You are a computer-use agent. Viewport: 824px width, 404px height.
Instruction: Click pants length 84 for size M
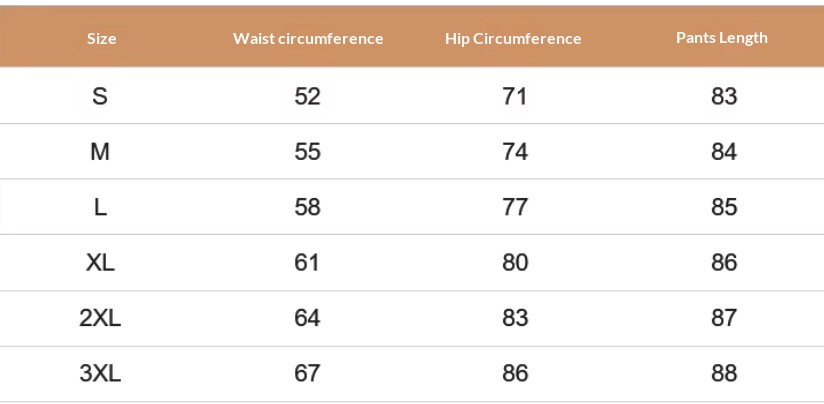[723, 152]
